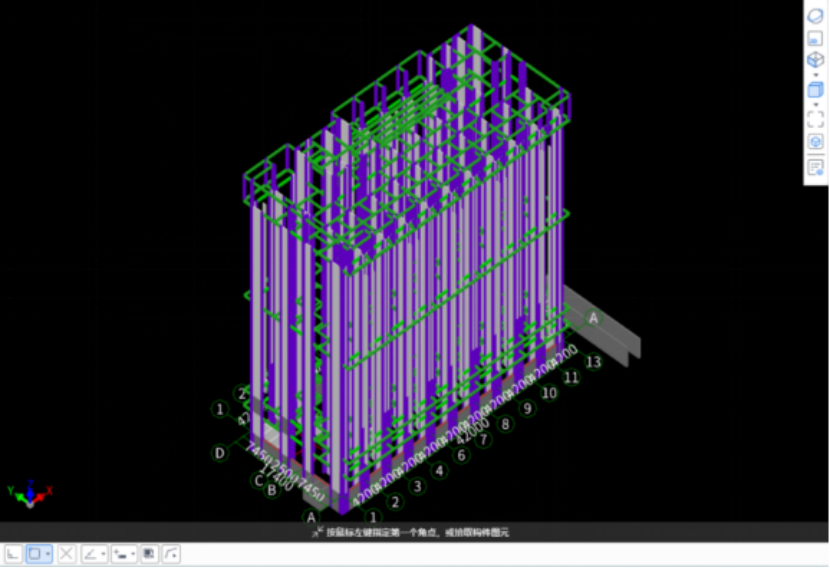
Task: Click the XYZ axis orientation gizmo
Action: pyautogui.click(x=30, y=493)
